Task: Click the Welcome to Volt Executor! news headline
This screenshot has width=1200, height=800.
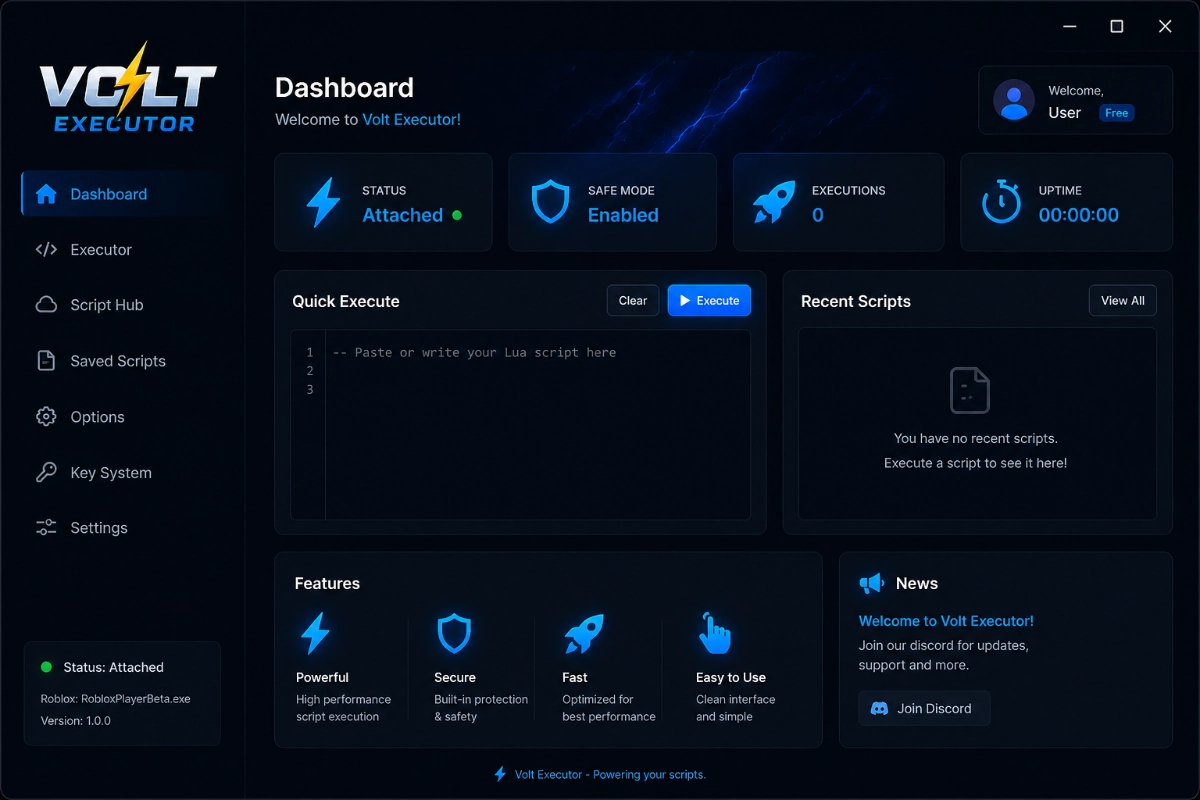Action: (x=946, y=621)
